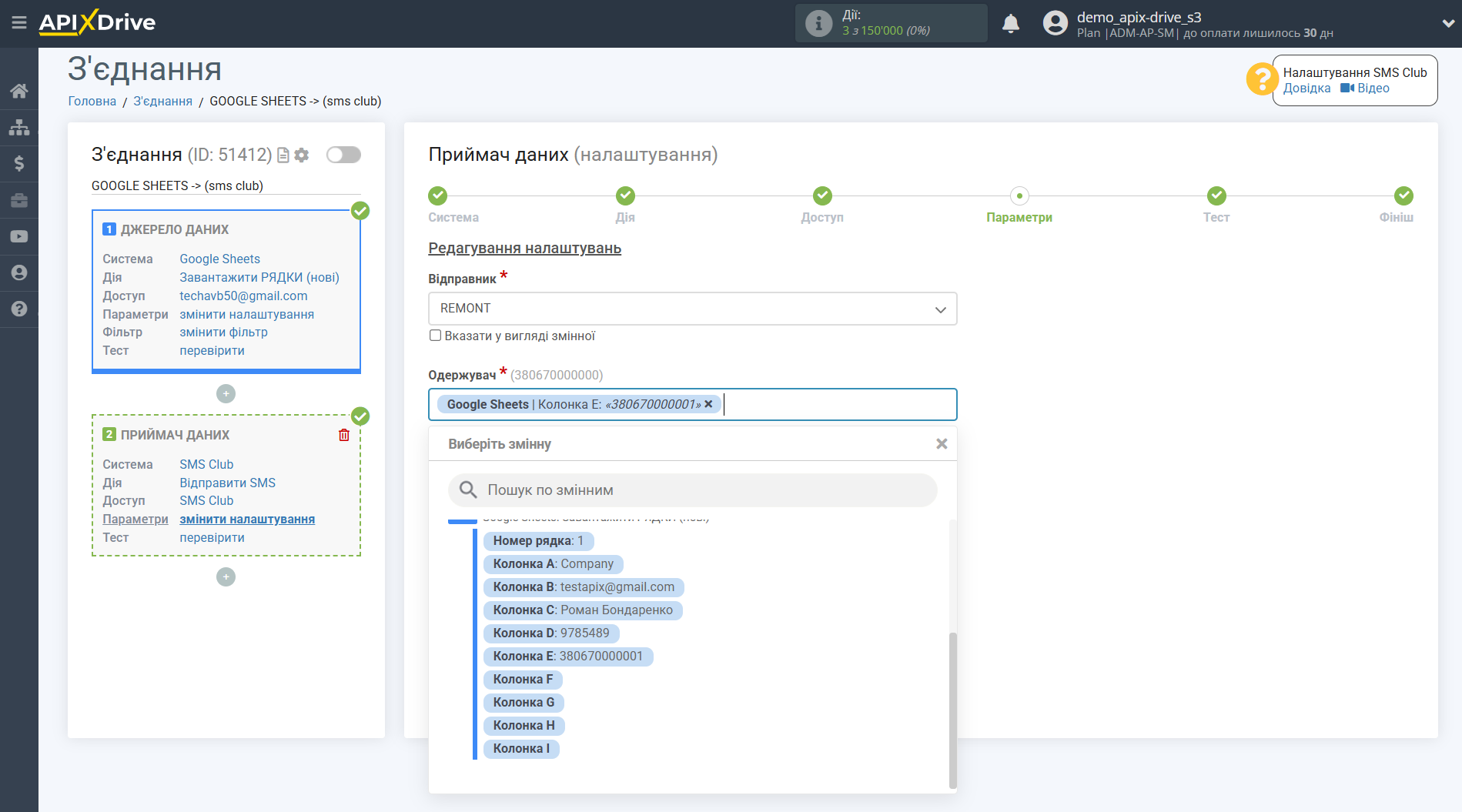The image size is (1462, 812).
Task: Add a block between source and receiver
Action: coord(226,393)
